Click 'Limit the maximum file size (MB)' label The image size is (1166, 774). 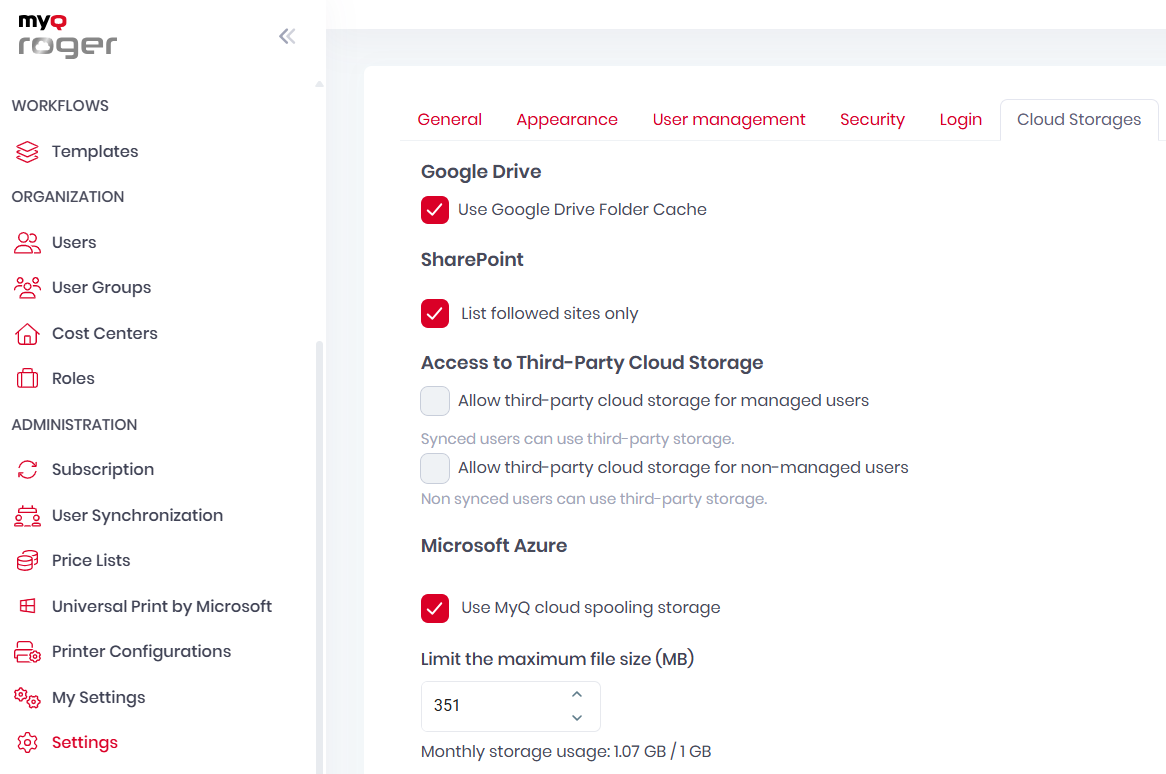pyautogui.click(x=558, y=659)
